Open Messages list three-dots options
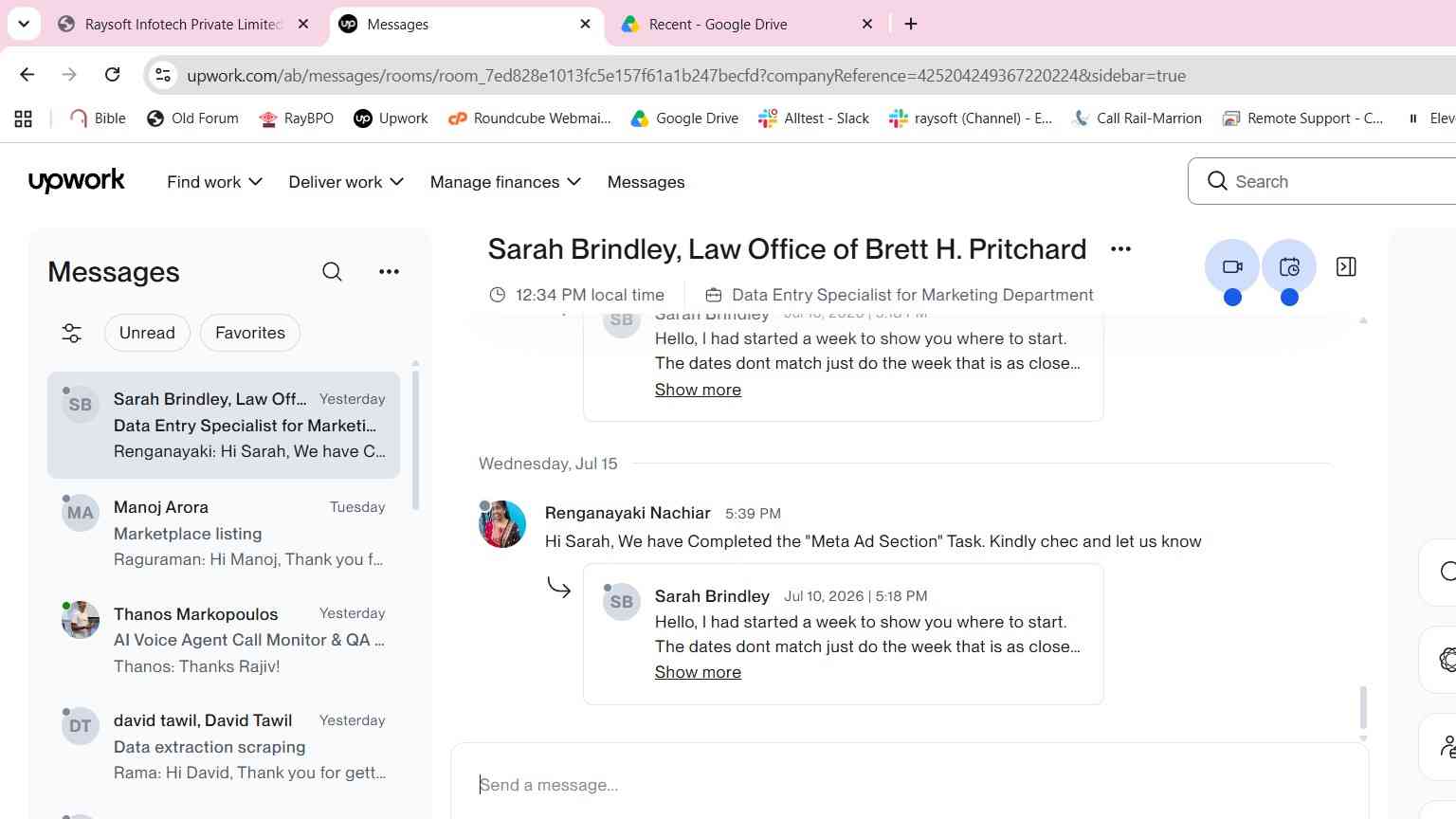Viewport: 1456px width, 819px height. 389,272
